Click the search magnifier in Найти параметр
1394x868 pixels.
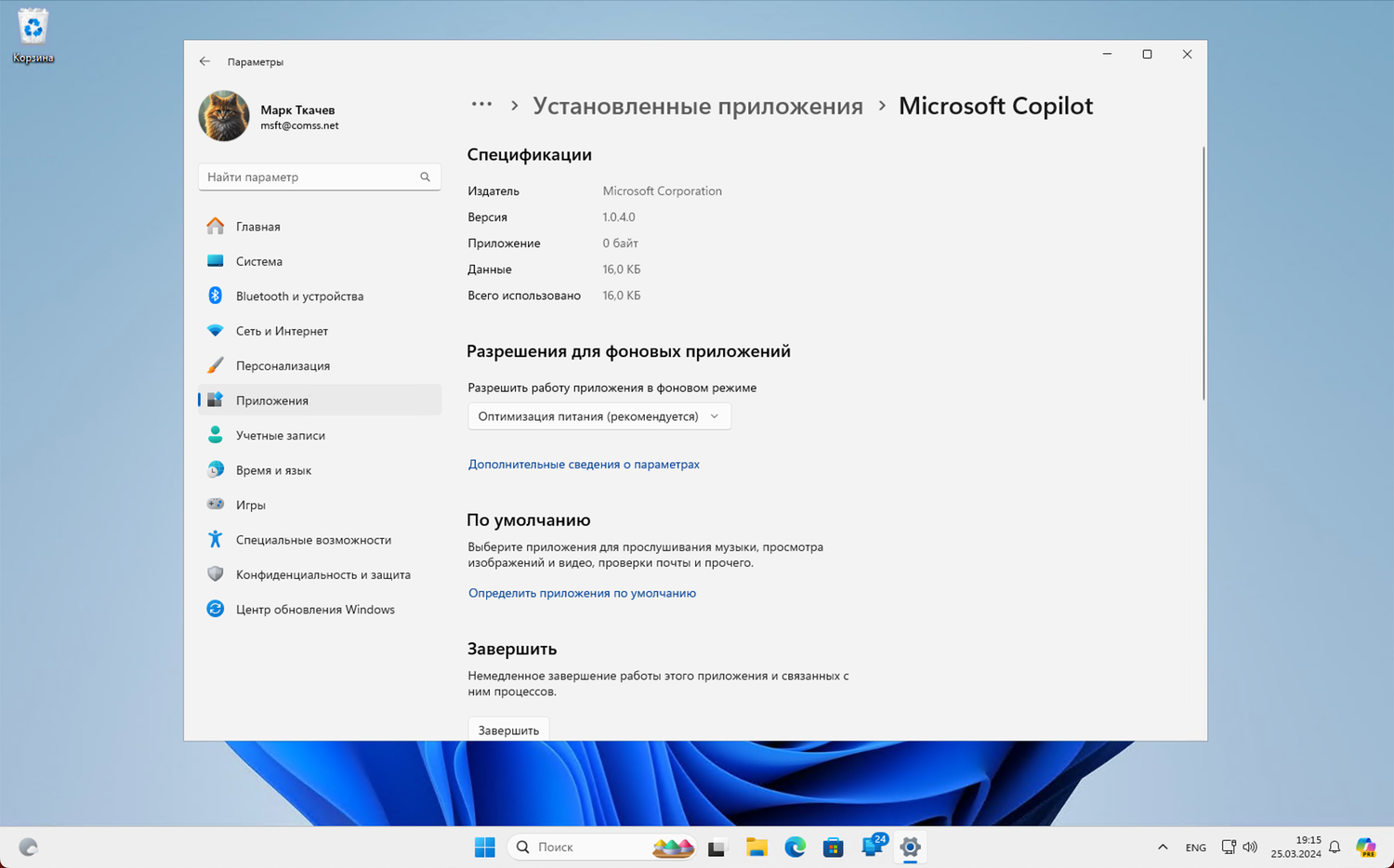pyautogui.click(x=425, y=177)
